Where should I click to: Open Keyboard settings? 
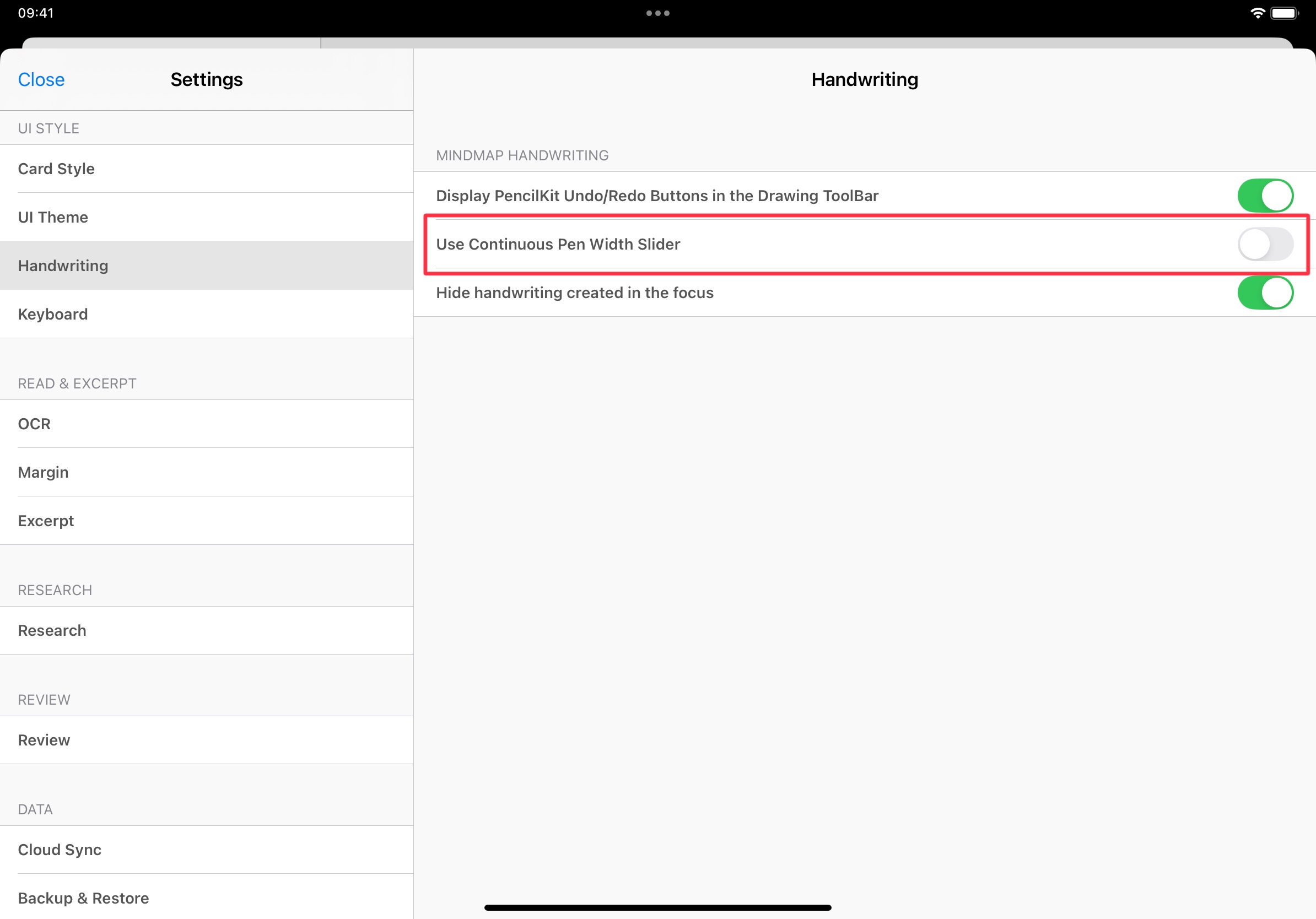point(206,314)
